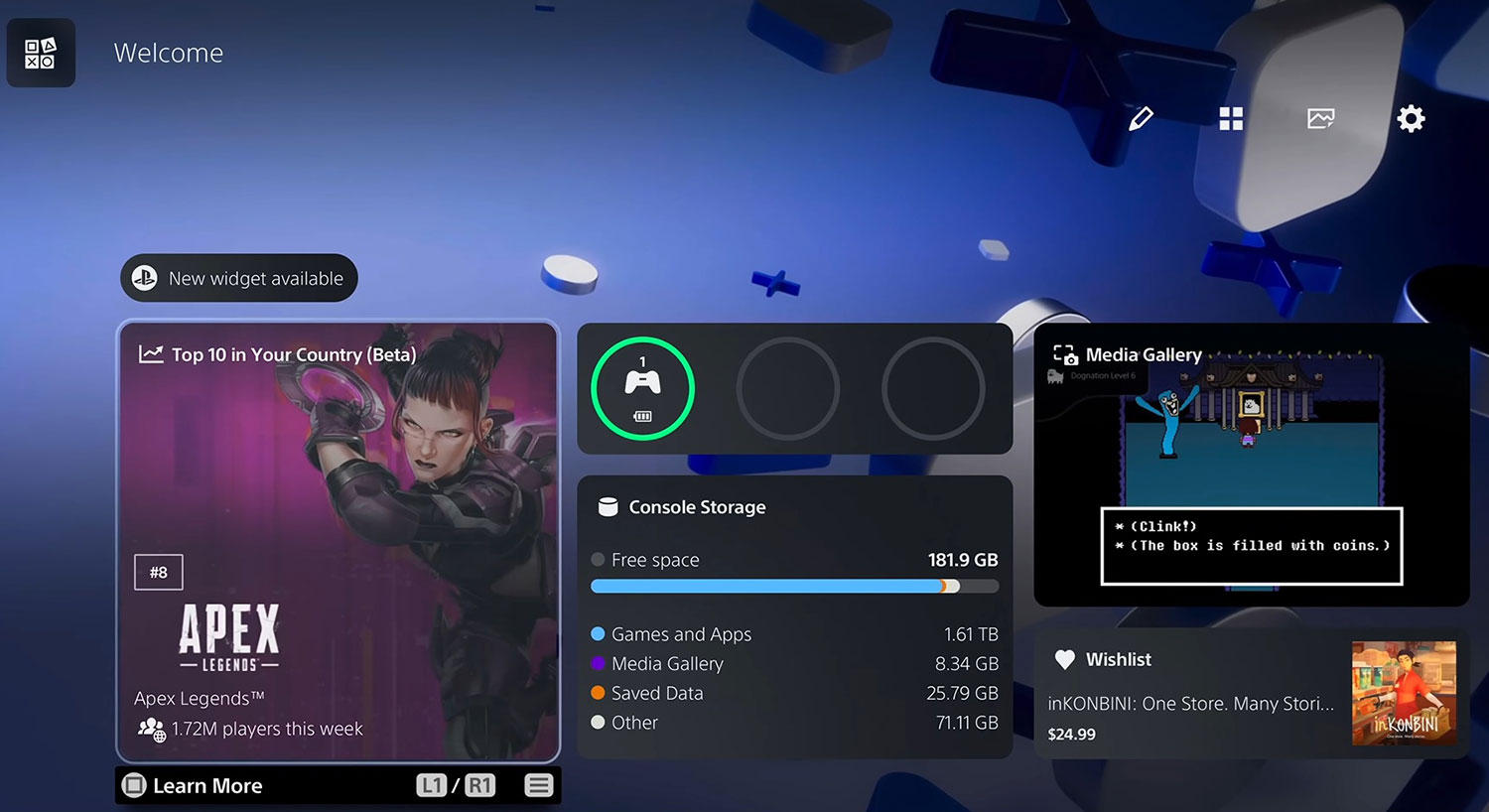Click the orange Saved Data legend dot
Viewport: 1489px width, 812px height.
[x=598, y=693]
